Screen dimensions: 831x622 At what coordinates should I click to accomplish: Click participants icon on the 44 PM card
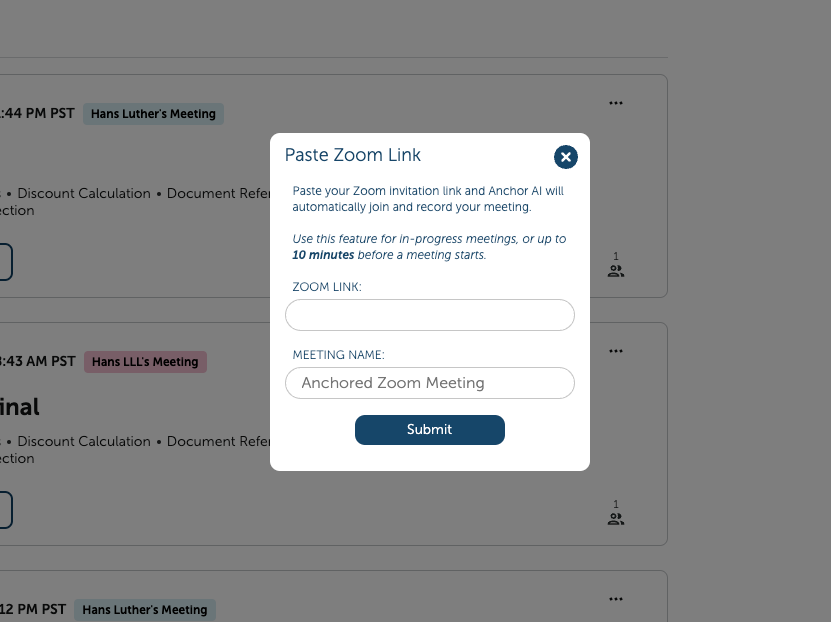point(616,270)
